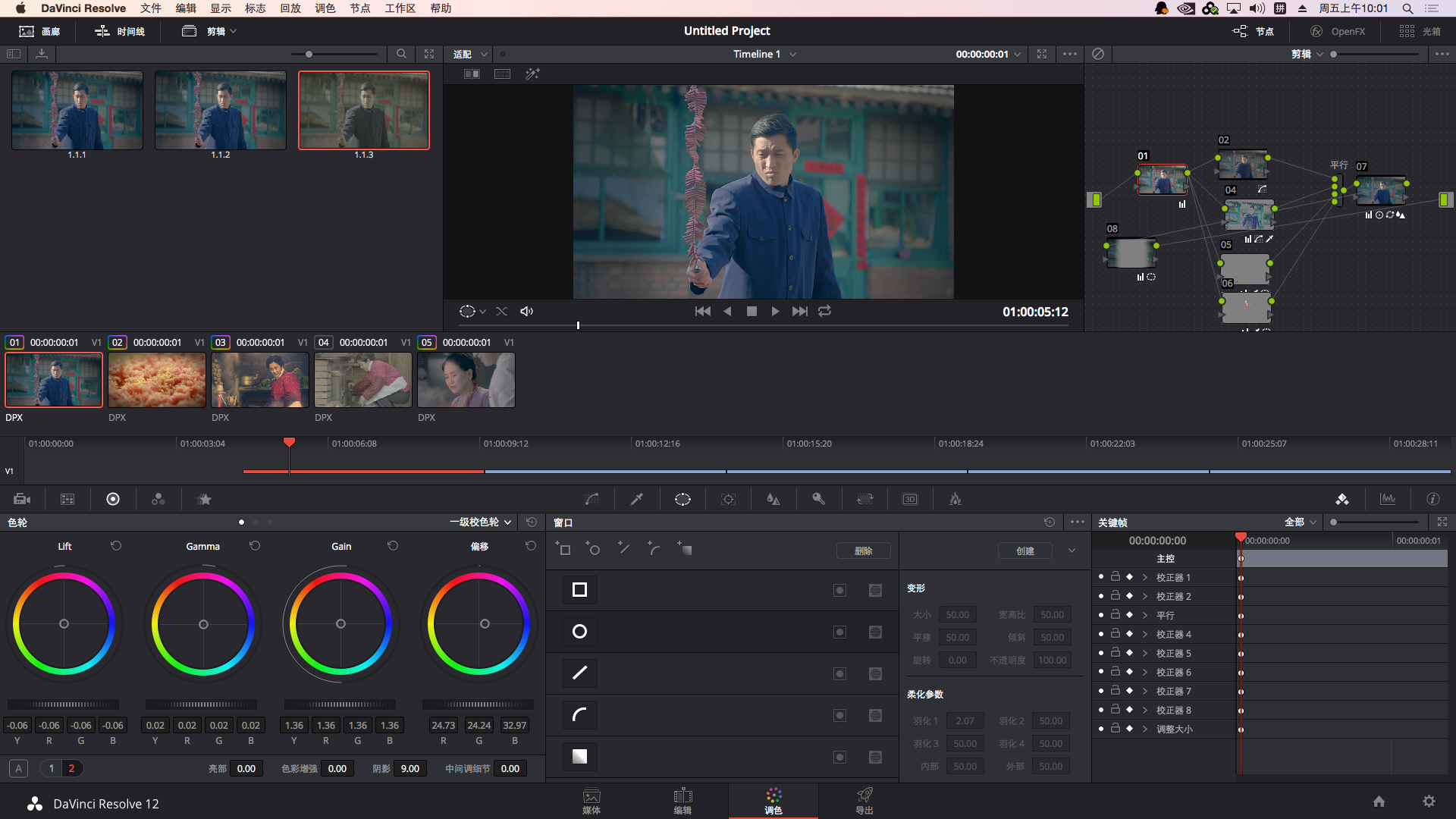Adjust the keyframe zoom slider
The image size is (1456, 819).
pos(1374,522)
